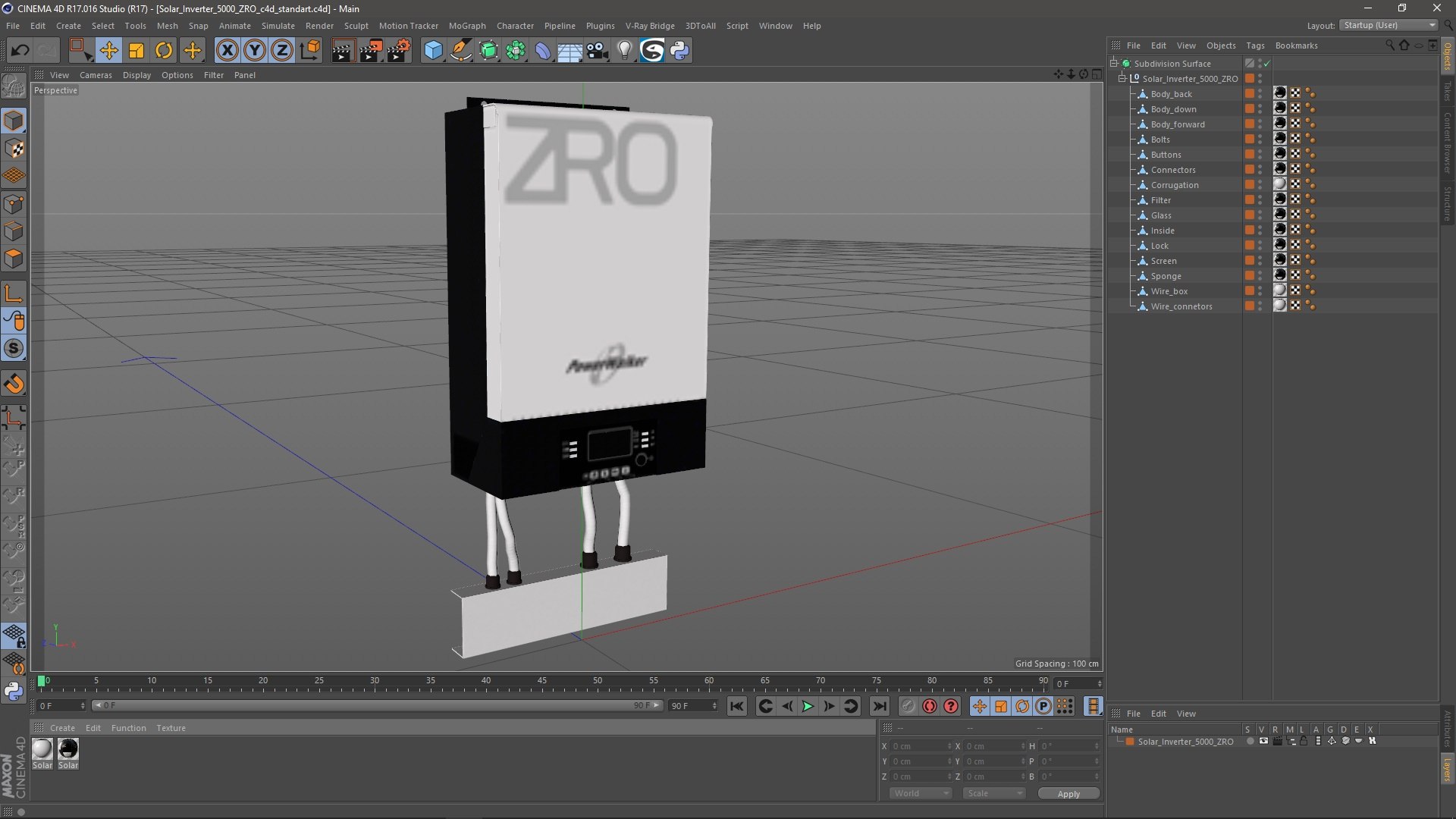Select the Scale tool
Image resolution: width=1456 pixels, height=819 pixels.
[x=136, y=51]
